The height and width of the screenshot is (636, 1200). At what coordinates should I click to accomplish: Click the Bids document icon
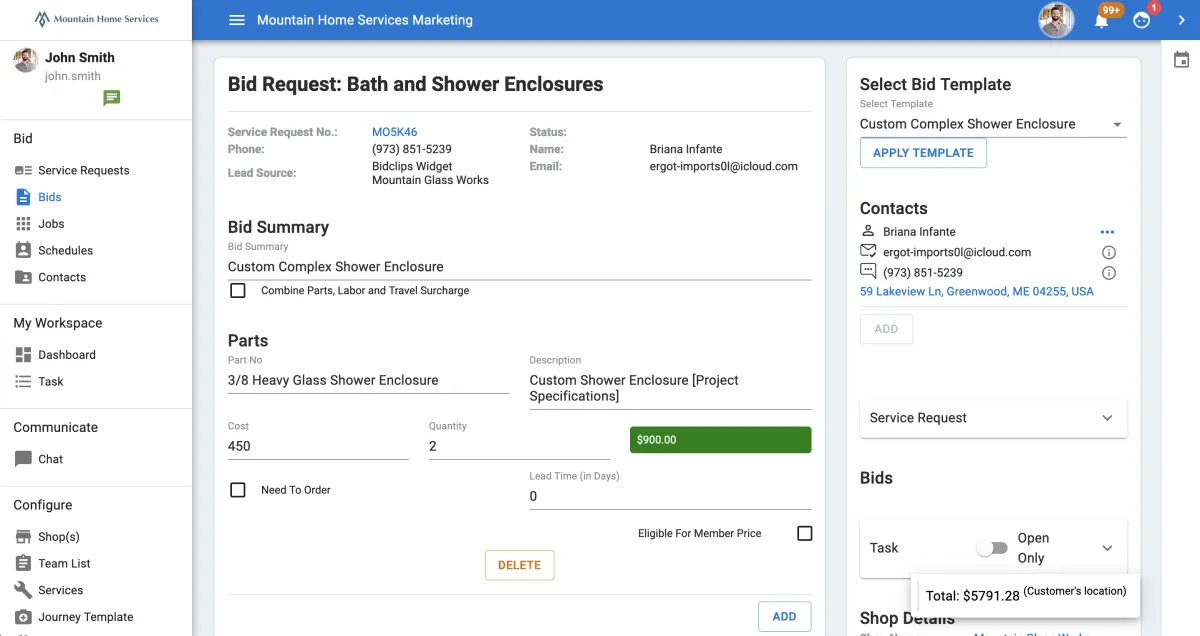tap(23, 197)
